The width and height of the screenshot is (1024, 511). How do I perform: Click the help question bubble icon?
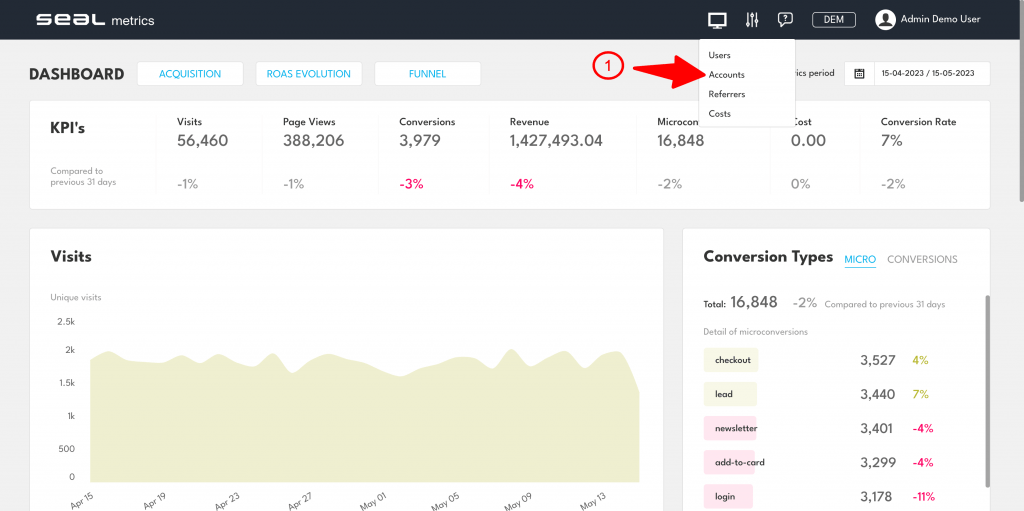pos(785,19)
